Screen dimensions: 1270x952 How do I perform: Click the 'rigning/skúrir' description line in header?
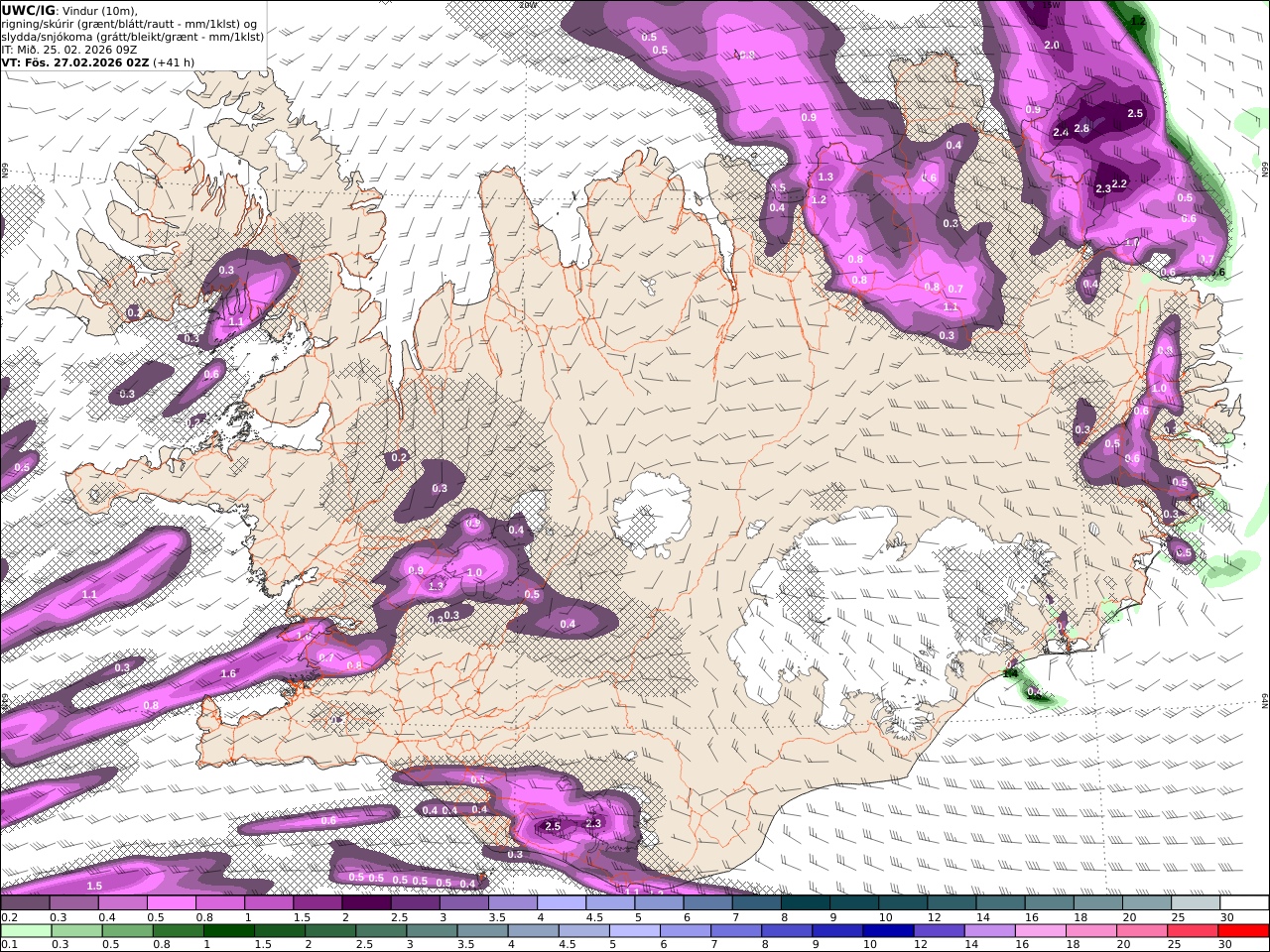130,23
